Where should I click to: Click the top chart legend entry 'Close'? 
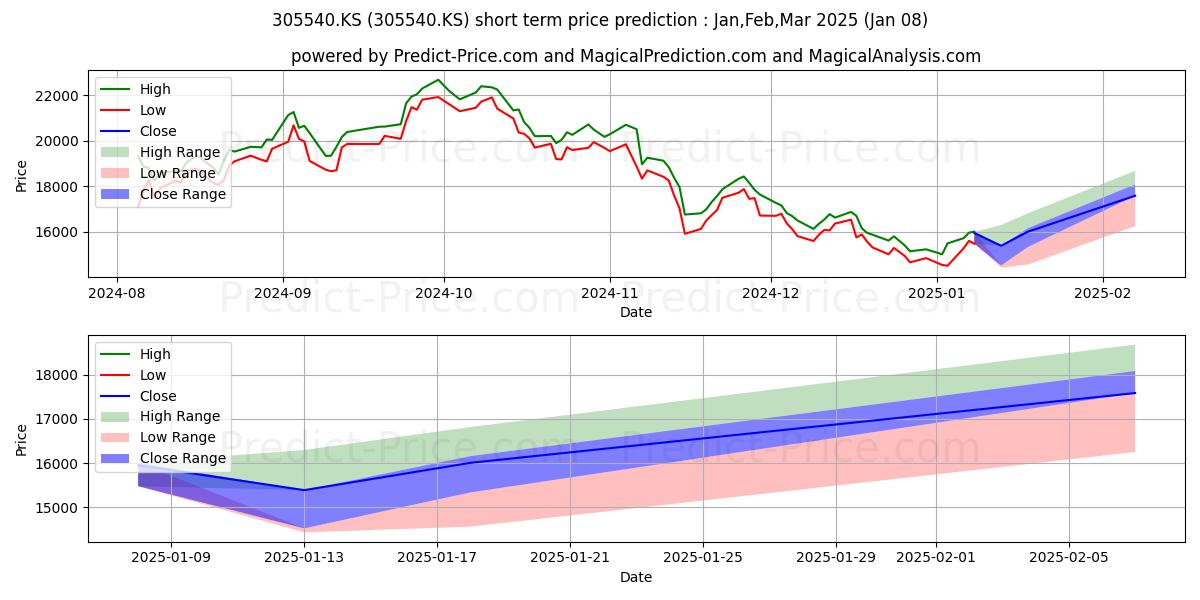[158, 131]
